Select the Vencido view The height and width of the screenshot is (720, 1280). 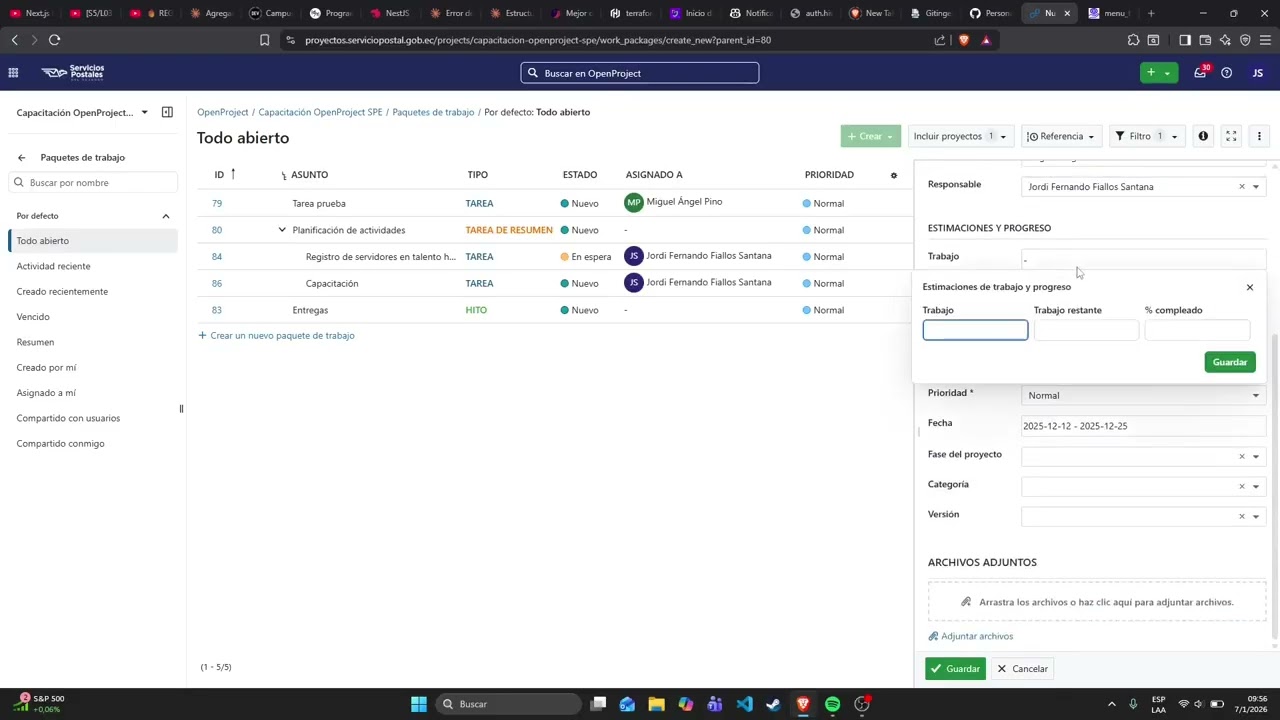tap(33, 317)
